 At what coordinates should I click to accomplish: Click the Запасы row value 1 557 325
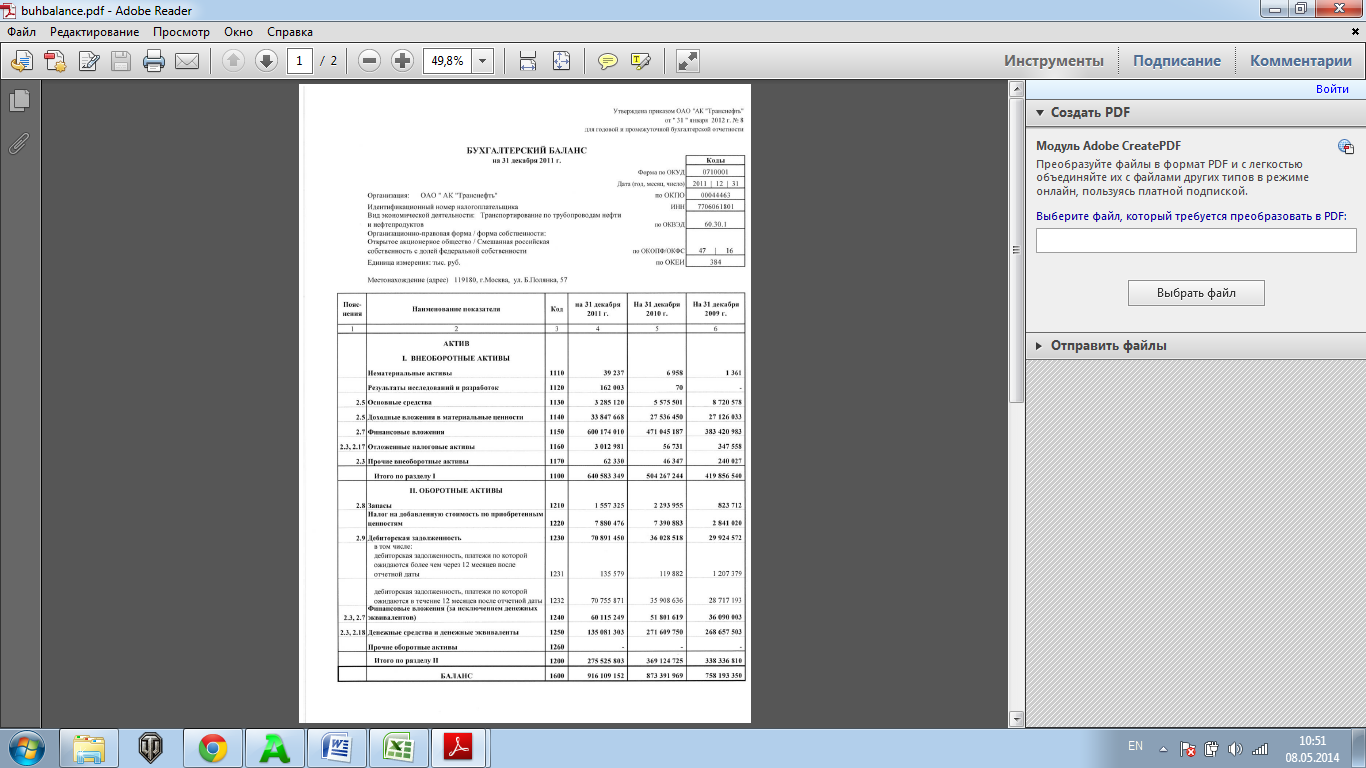(606, 506)
